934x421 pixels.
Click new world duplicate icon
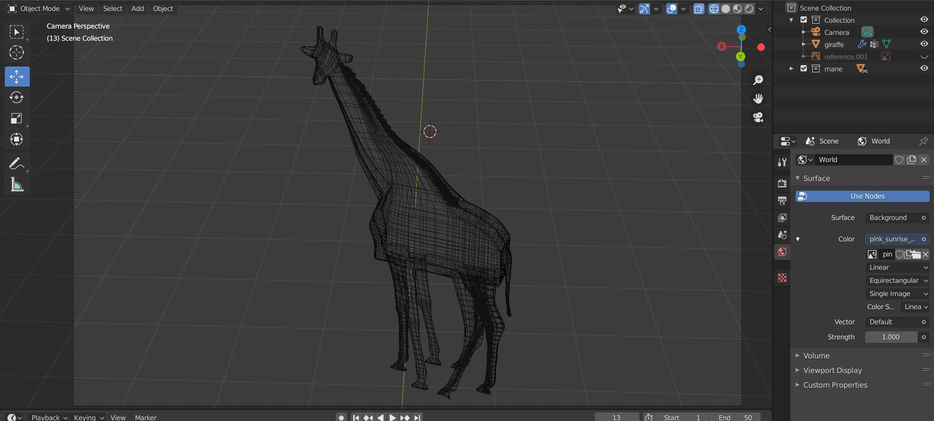pos(911,160)
